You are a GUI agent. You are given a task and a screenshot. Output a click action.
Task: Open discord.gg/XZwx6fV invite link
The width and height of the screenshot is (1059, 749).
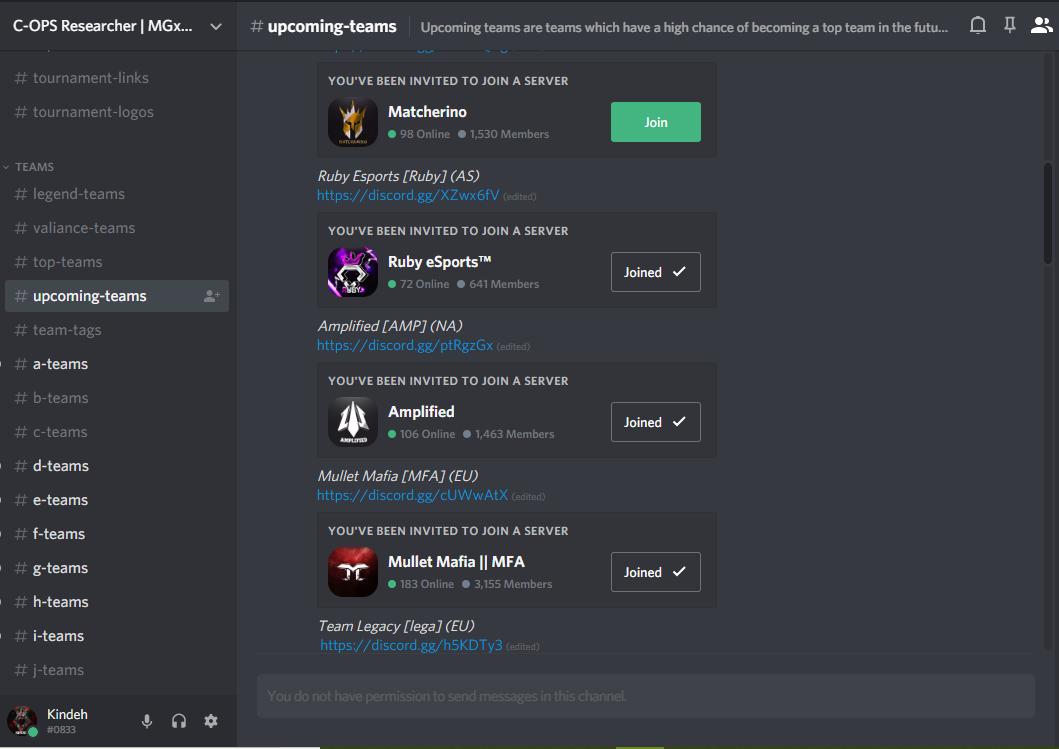pyautogui.click(x=408, y=195)
